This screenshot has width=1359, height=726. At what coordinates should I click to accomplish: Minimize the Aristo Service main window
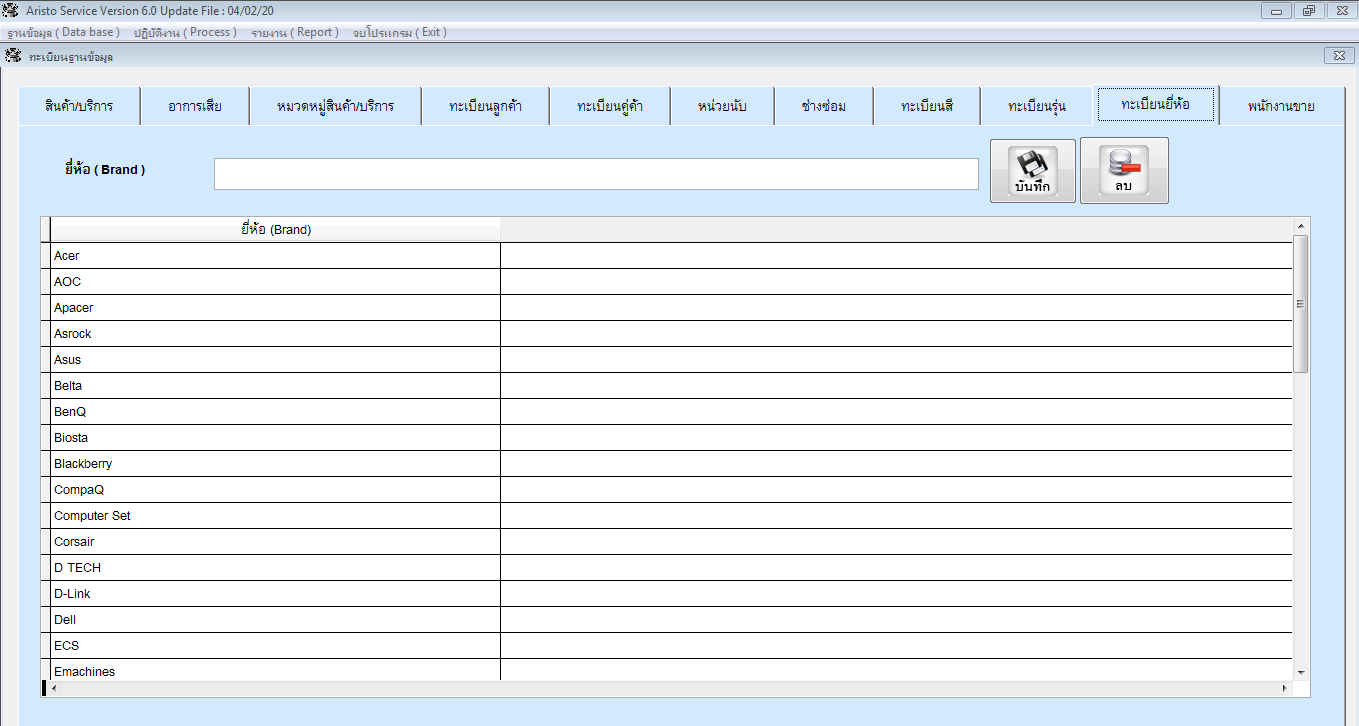pos(1277,11)
